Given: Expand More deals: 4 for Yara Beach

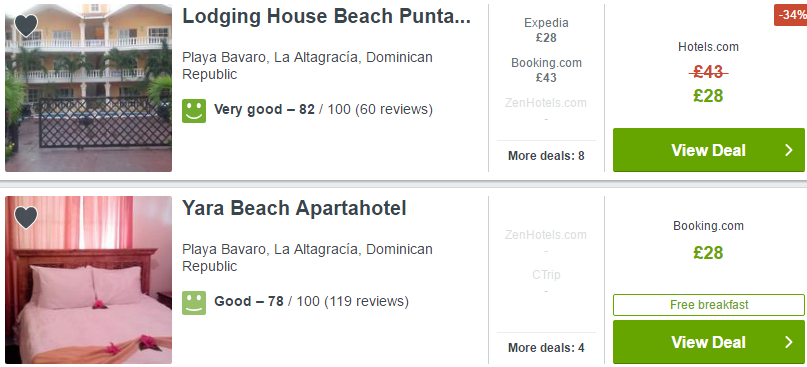Looking at the screenshot, I should tap(546, 348).
